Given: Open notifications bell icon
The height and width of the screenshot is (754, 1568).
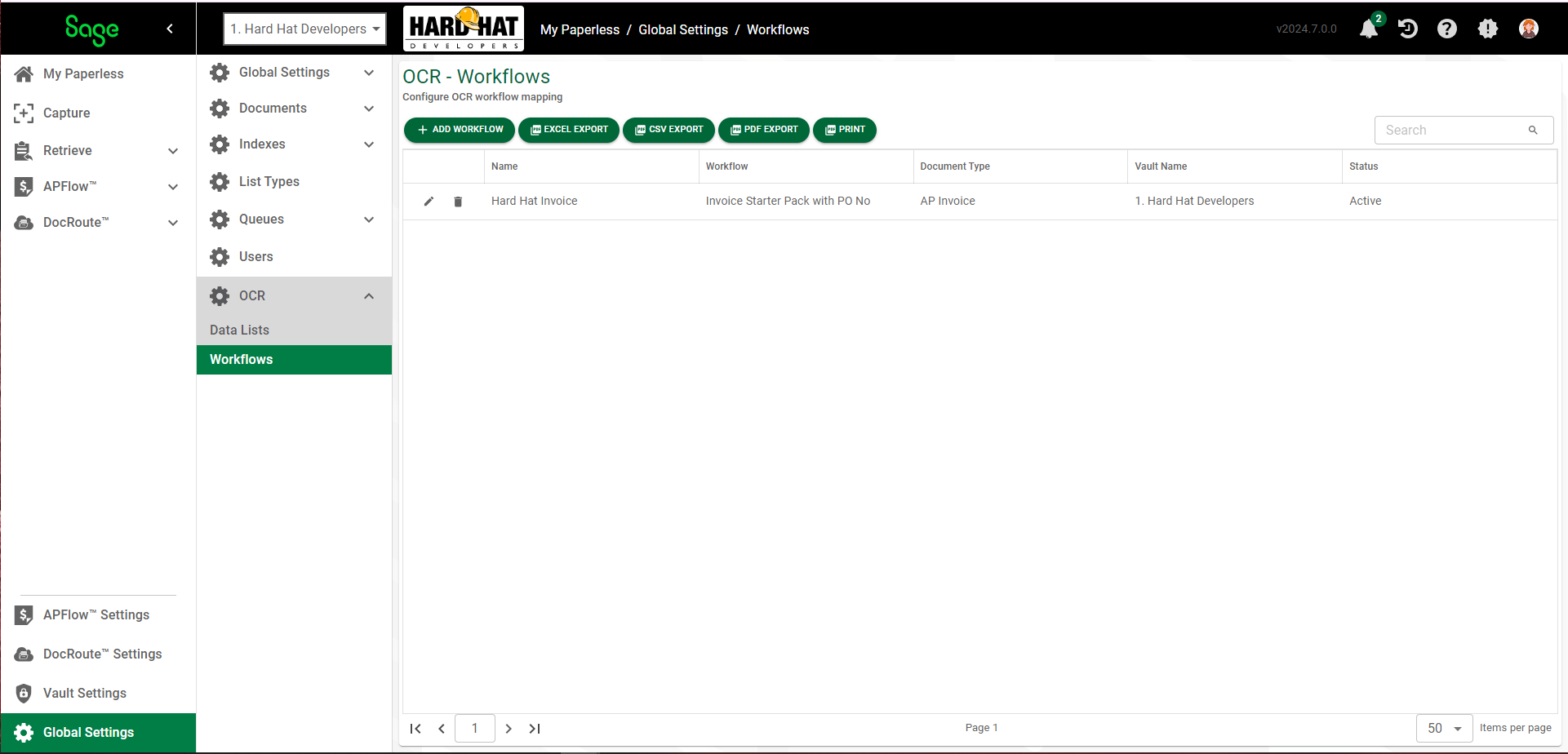Looking at the screenshot, I should (1369, 29).
